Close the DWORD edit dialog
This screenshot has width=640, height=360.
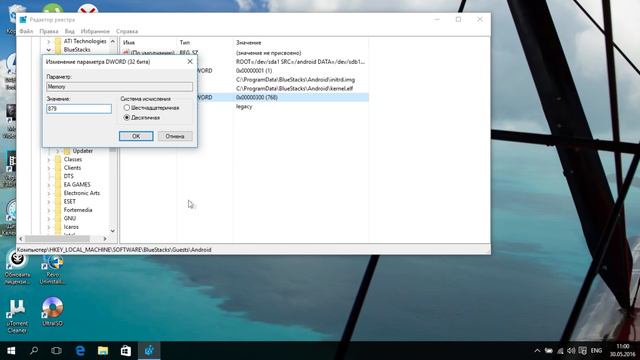click(190, 62)
